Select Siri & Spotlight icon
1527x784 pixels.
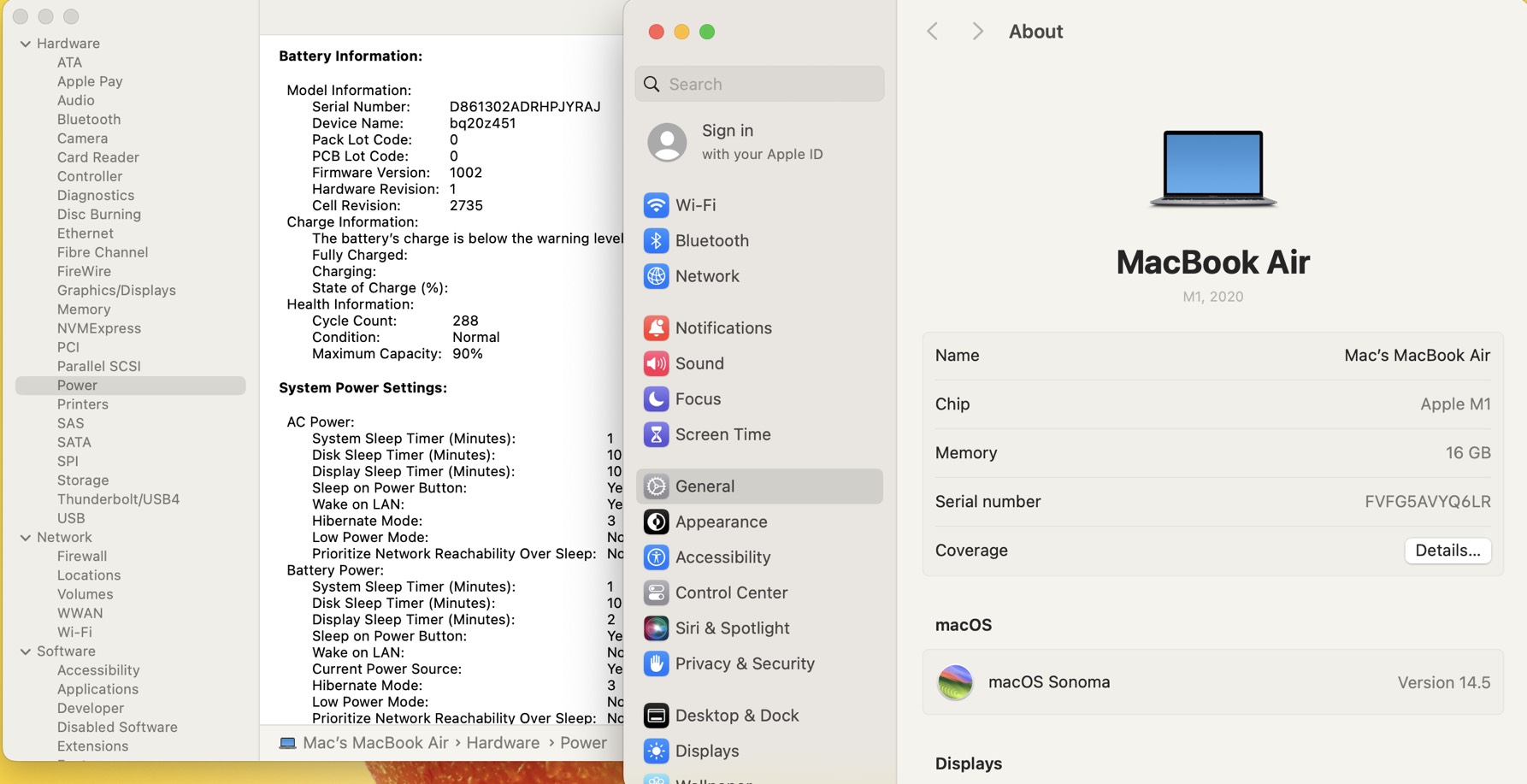[x=656, y=628]
